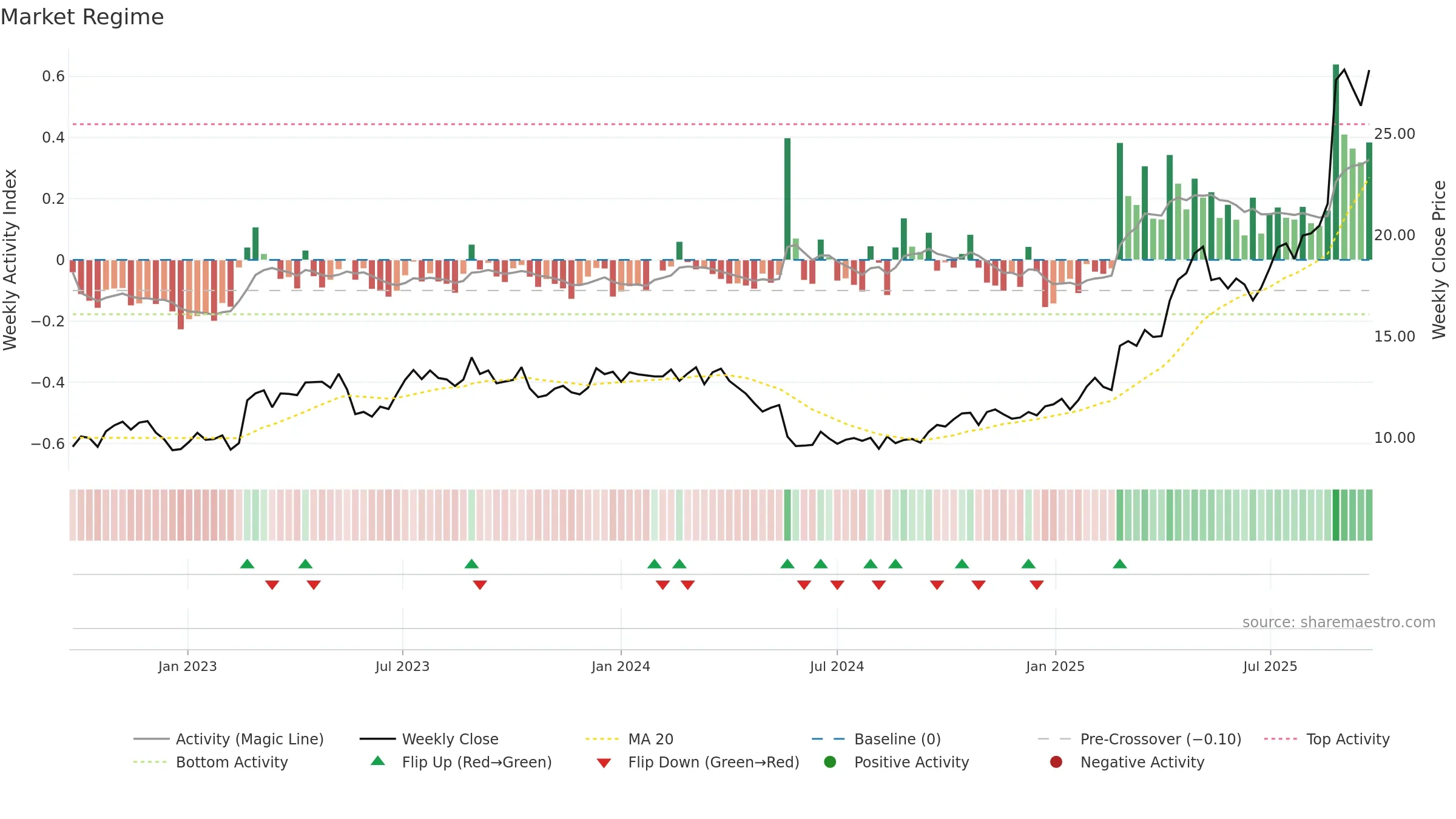This screenshot has width=1456, height=819.
Task: Click the Jan 2023 axis label
Action: tap(187, 666)
